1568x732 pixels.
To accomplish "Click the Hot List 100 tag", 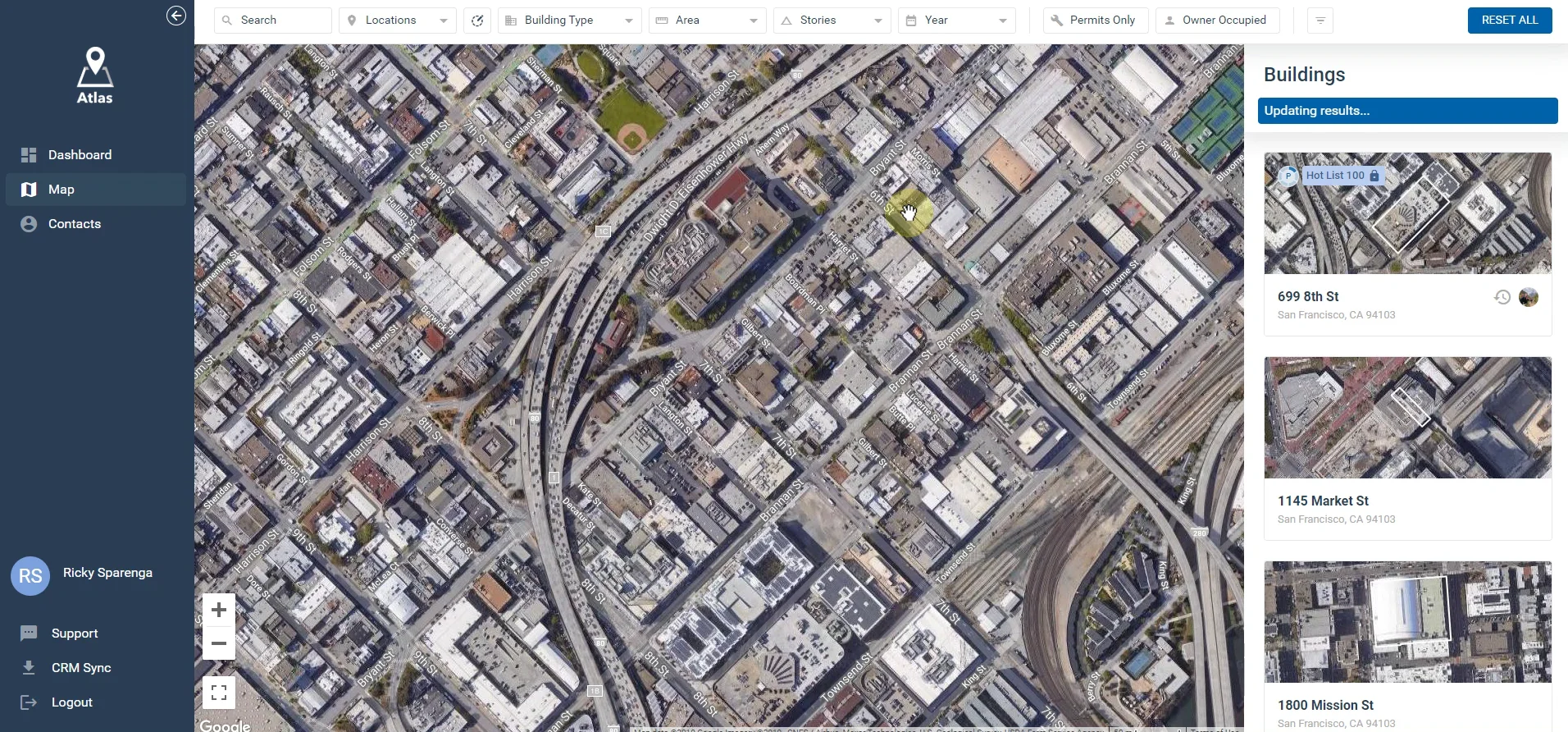I will [x=1342, y=176].
